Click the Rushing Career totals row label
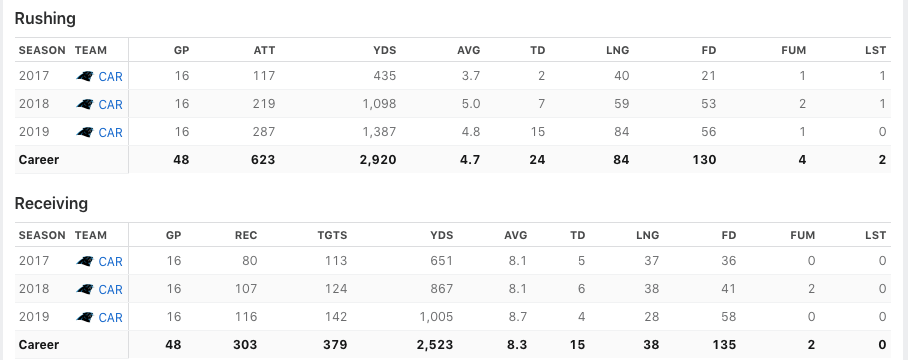 tap(39, 160)
